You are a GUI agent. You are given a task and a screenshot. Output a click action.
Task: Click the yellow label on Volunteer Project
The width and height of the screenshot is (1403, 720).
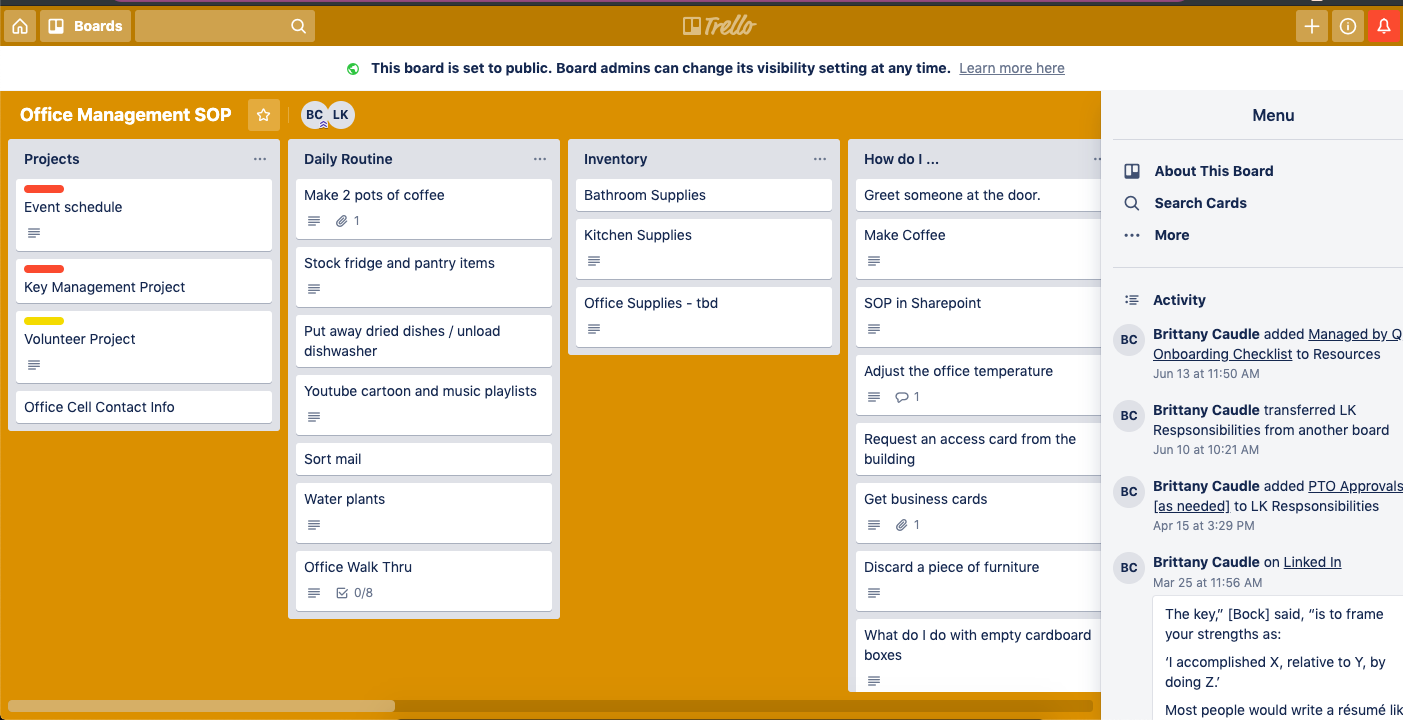point(44,321)
